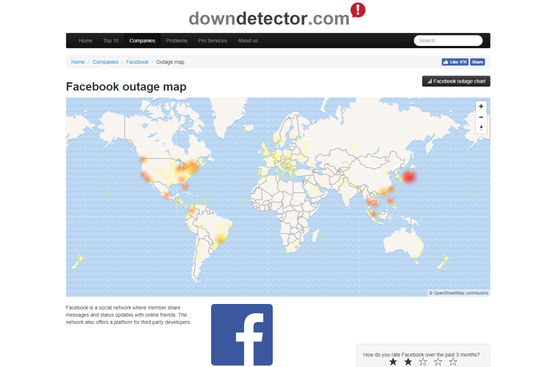Rate Facebook one star

pyautogui.click(x=393, y=362)
